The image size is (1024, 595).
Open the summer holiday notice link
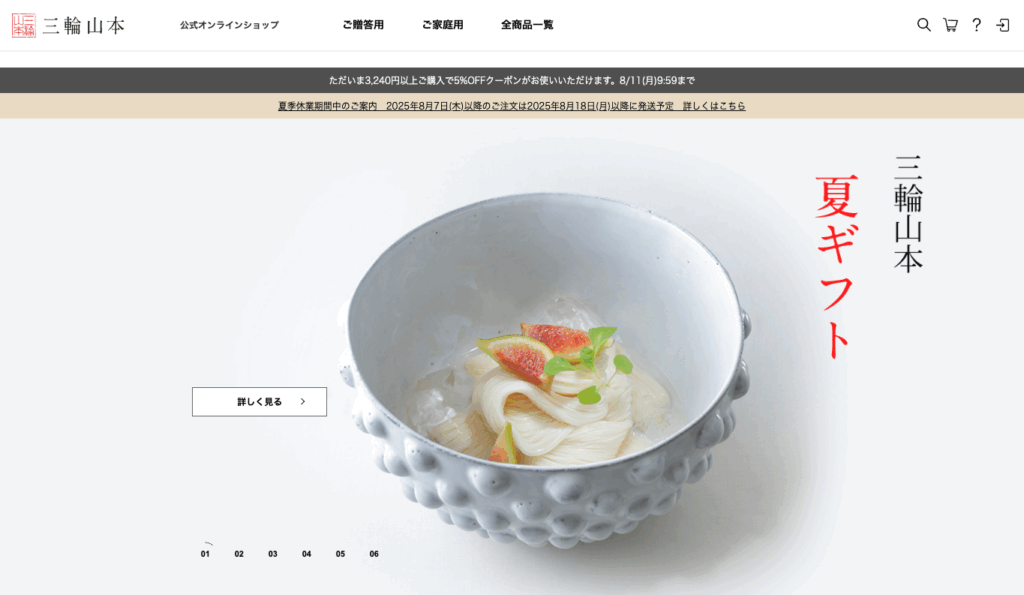[511, 106]
